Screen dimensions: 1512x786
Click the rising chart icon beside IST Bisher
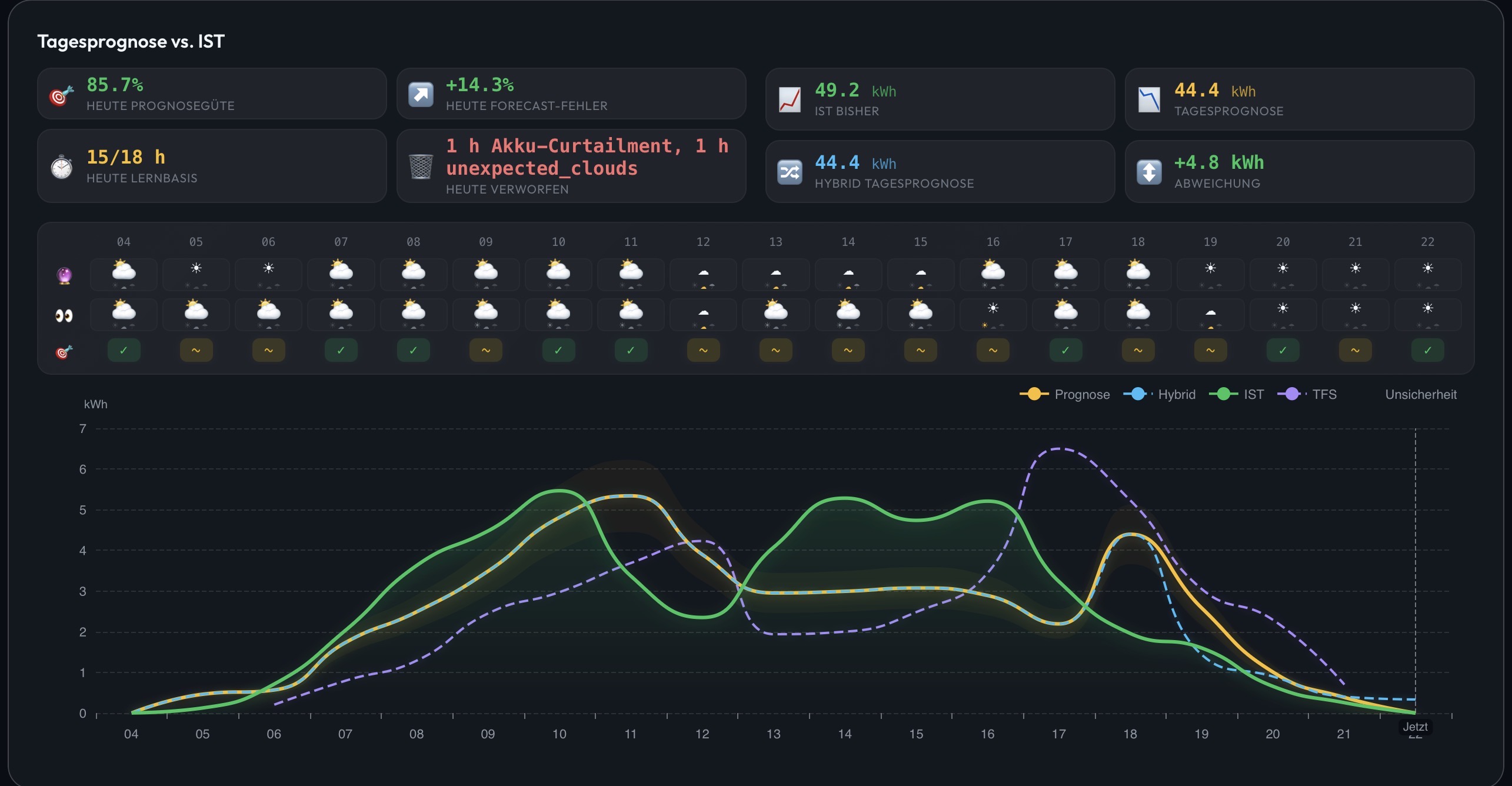(790, 100)
